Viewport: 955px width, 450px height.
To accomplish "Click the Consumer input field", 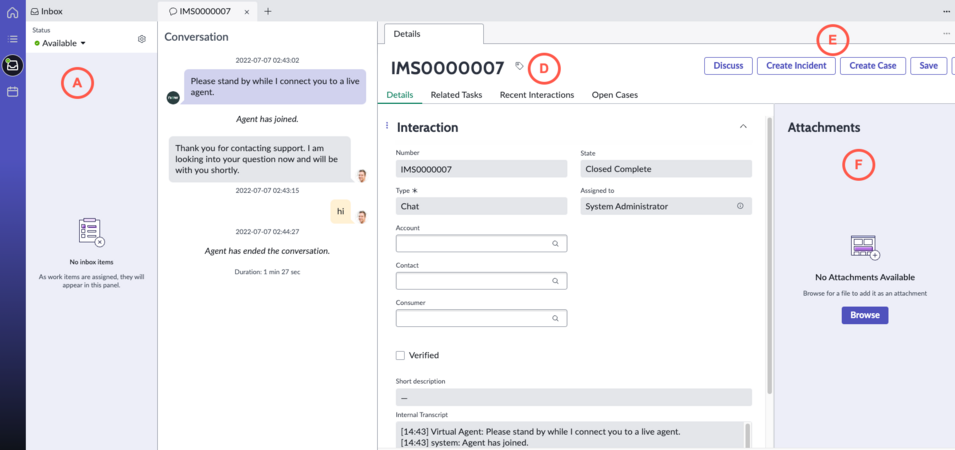I will coord(481,318).
